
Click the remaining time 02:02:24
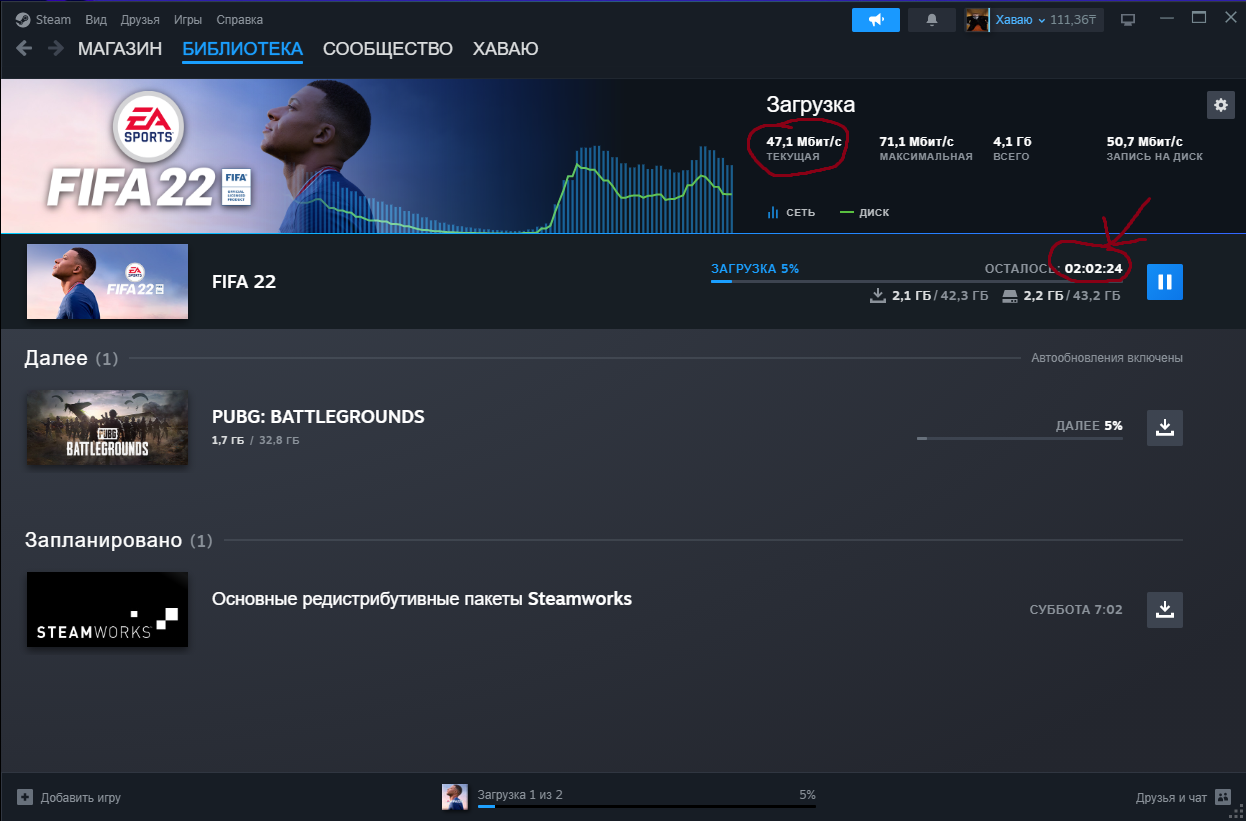coord(1093,269)
